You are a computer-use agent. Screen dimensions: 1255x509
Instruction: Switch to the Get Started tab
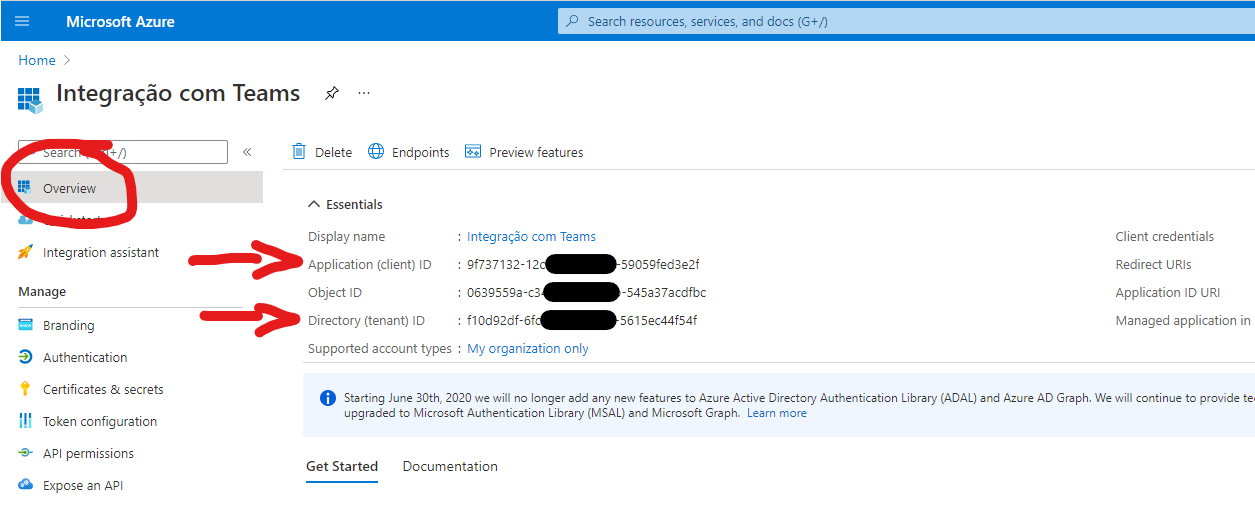[342, 466]
